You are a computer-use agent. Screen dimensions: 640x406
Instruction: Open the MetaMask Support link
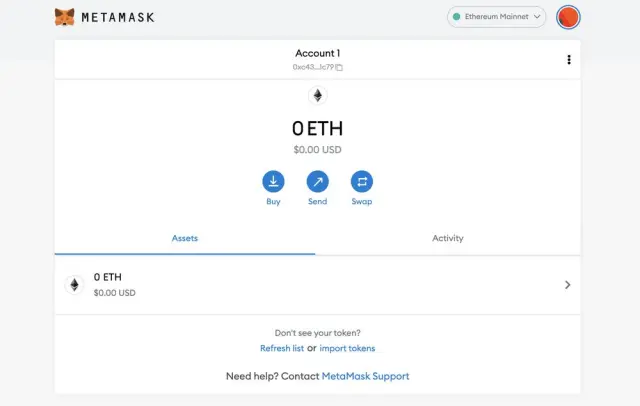click(365, 376)
